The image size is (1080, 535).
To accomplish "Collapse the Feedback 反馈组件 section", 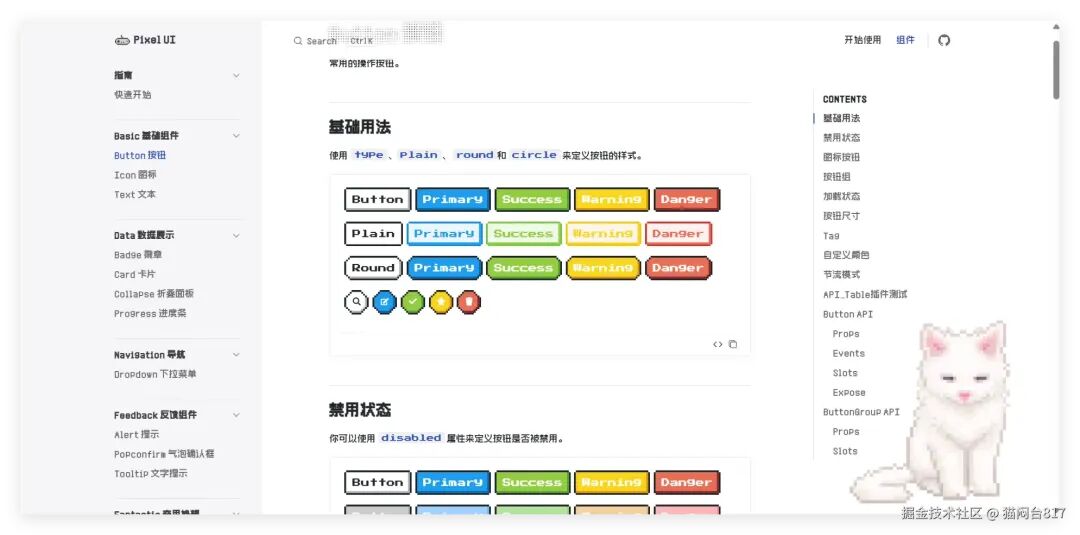I will click(236, 415).
